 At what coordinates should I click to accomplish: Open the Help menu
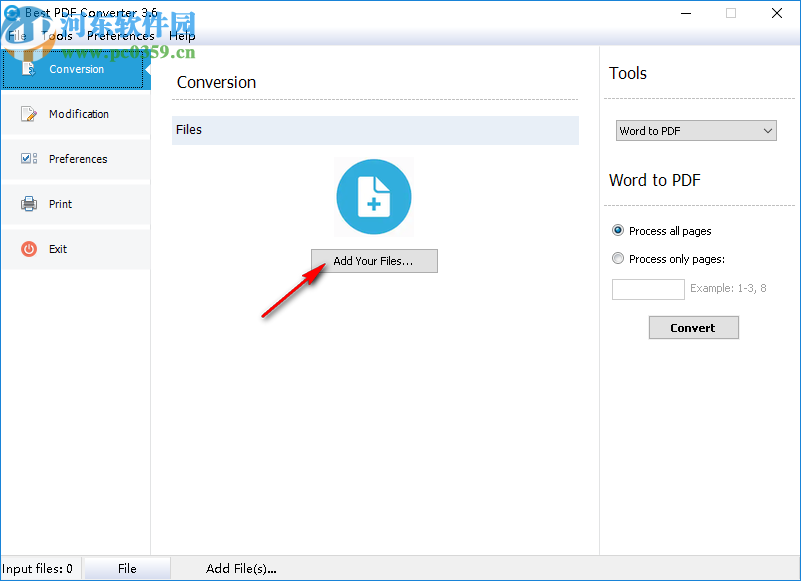[x=182, y=35]
